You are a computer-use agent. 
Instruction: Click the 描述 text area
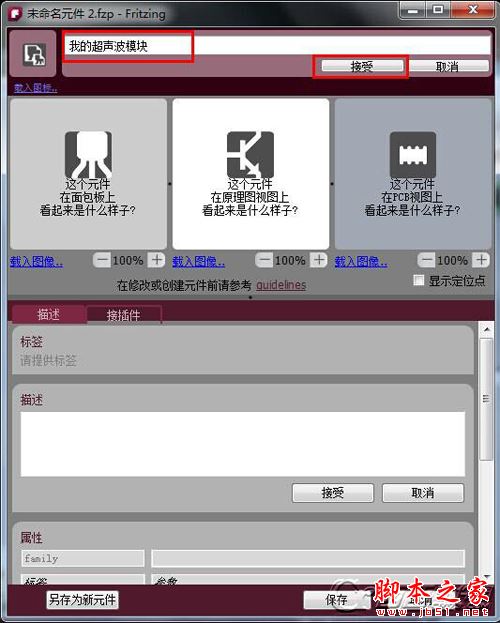click(x=243, y=444)
